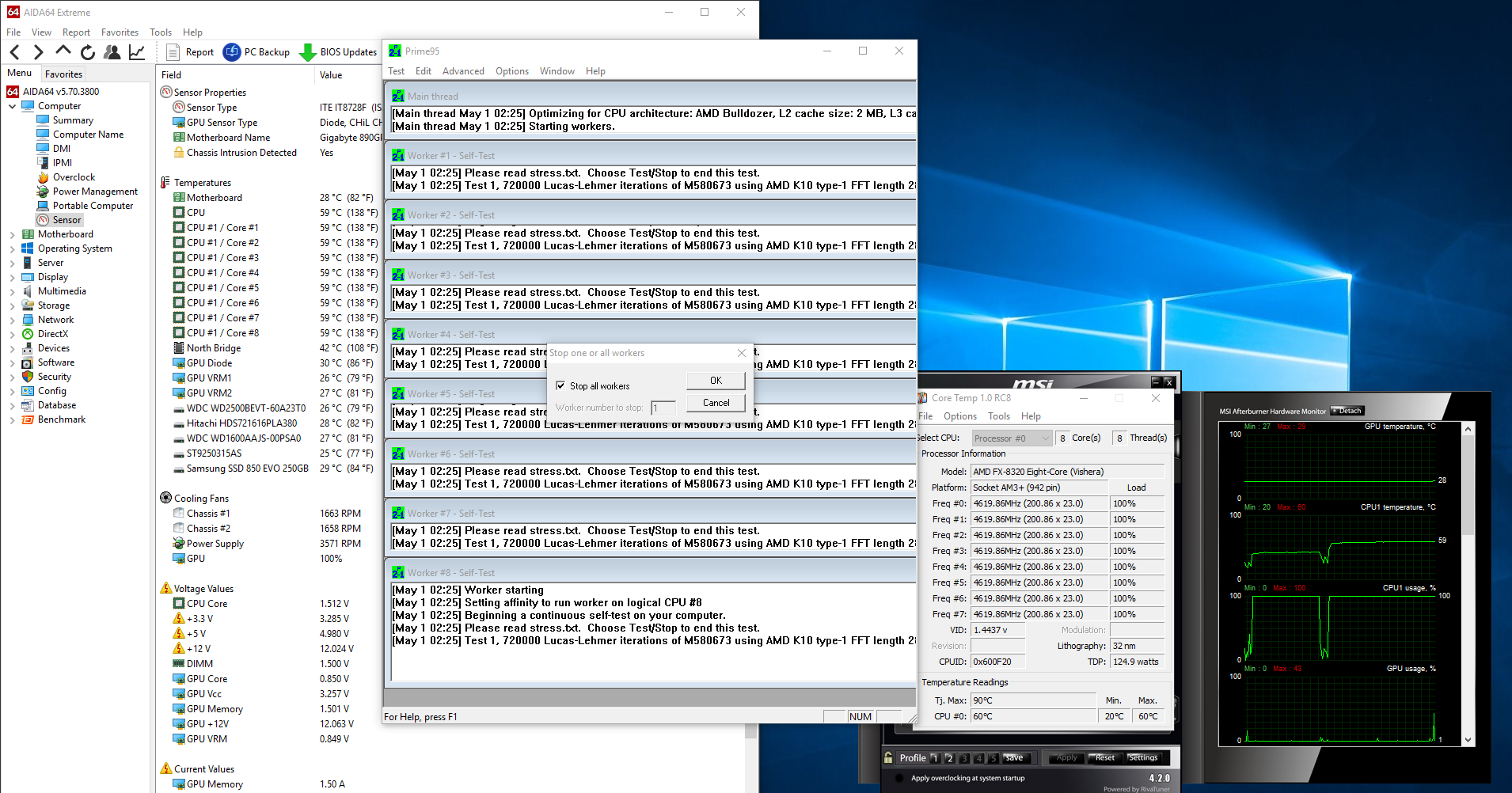1512x793 pixels.
Task: Go back in AIDA64 navigation toolbar
Action: point(15,52)
